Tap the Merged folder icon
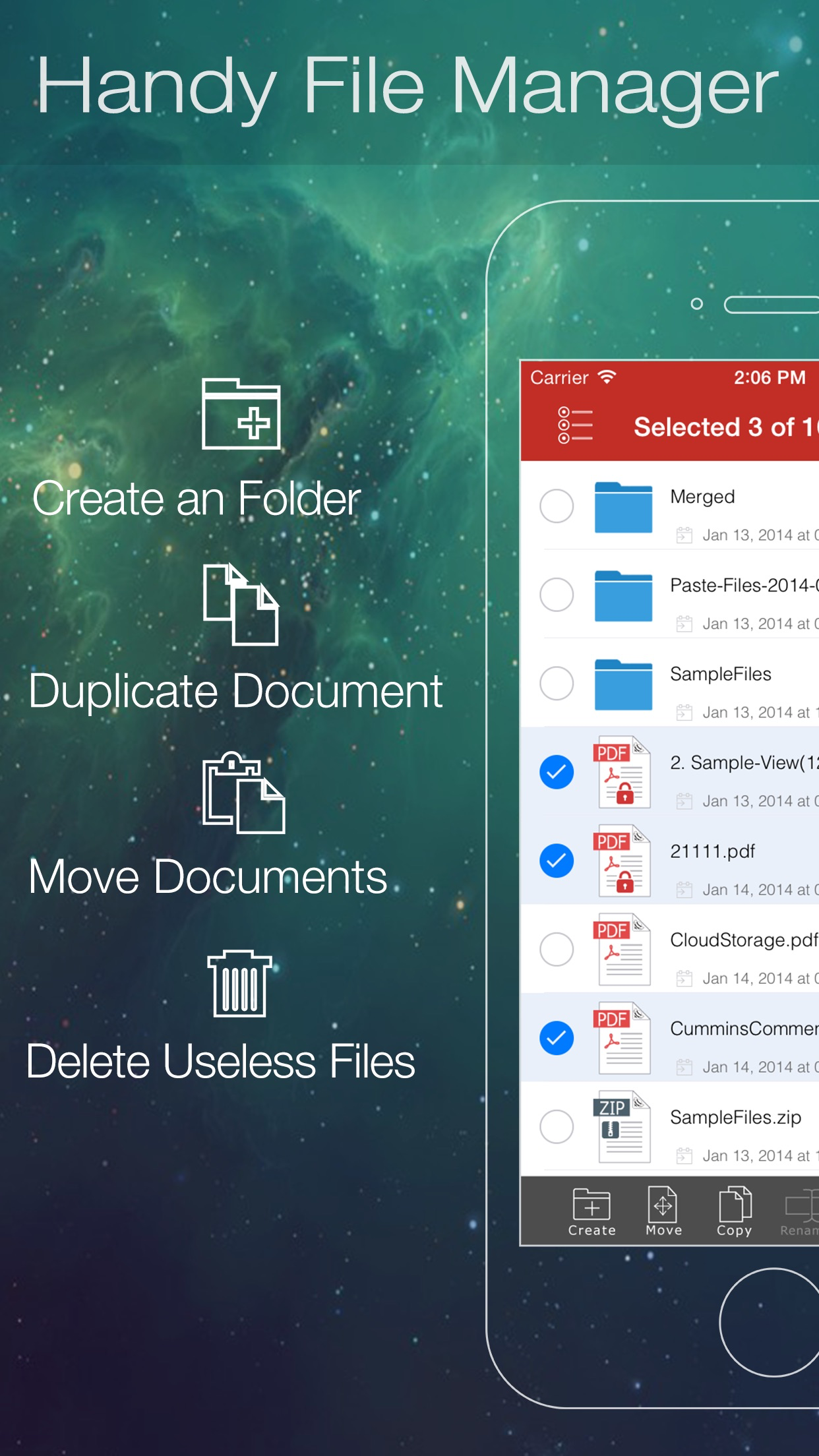Screen dimensions: 819x1456 pyautogui.click(x=623, y=507)
